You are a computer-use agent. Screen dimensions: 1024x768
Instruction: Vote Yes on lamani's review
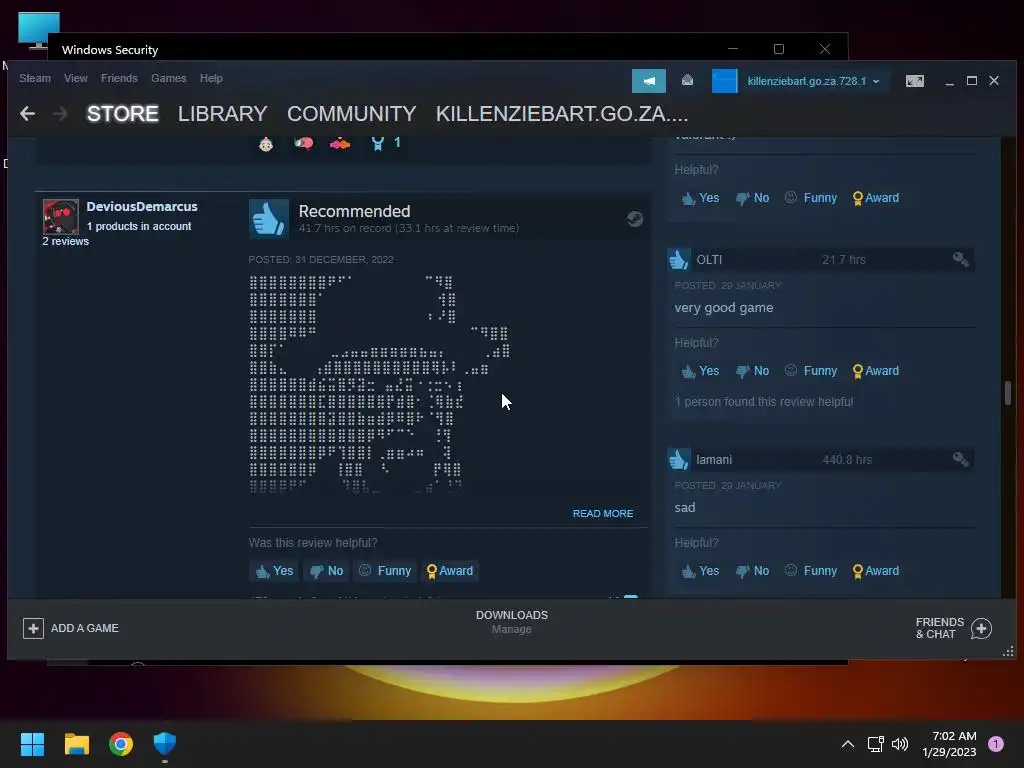pyautogui.click(x=700, y=571)
